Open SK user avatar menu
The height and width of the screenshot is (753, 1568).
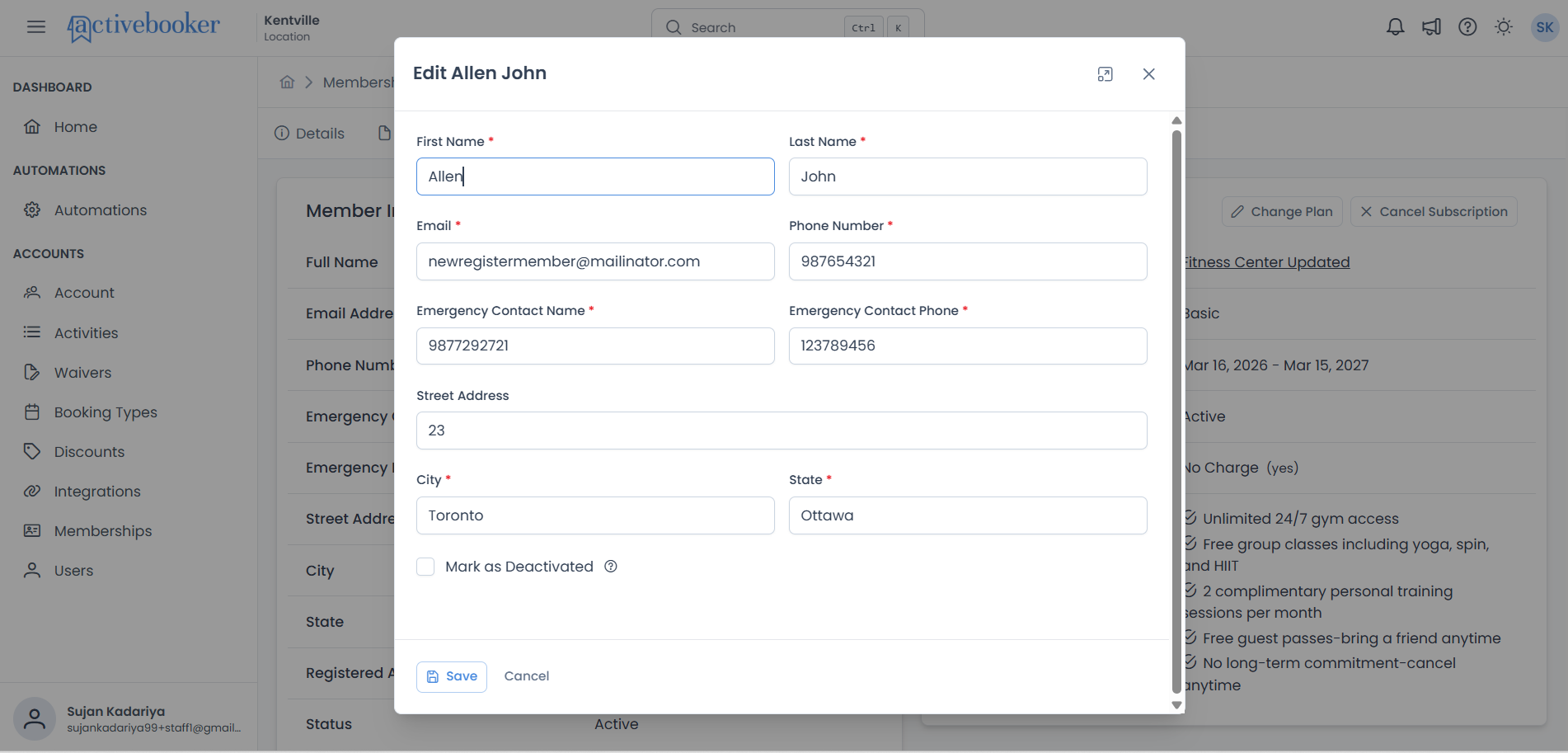(x=1545, y=27)
